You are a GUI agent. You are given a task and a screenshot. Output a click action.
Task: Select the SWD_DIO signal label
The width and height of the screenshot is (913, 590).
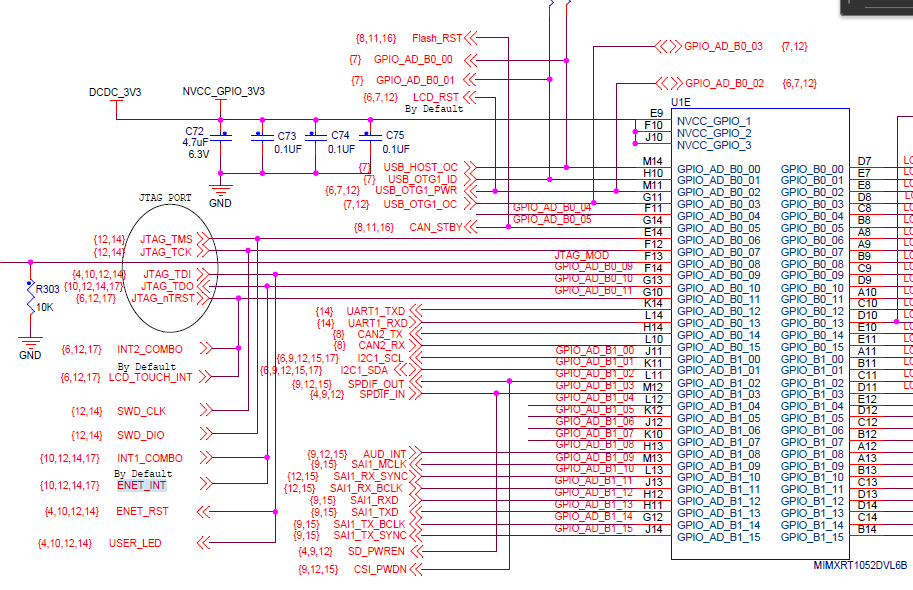(x=141, y=436)
